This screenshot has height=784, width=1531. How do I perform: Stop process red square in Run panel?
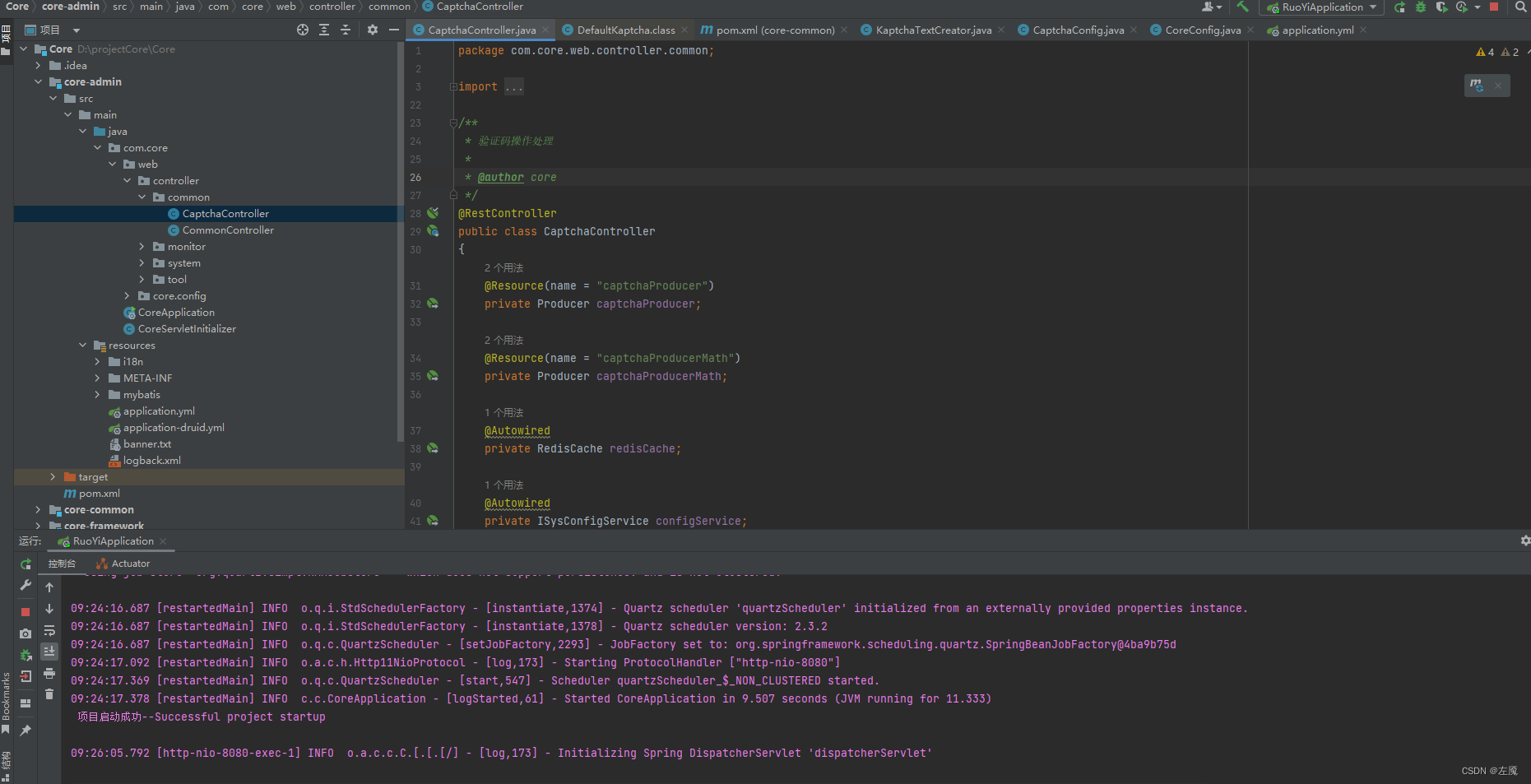click(26, 612)
